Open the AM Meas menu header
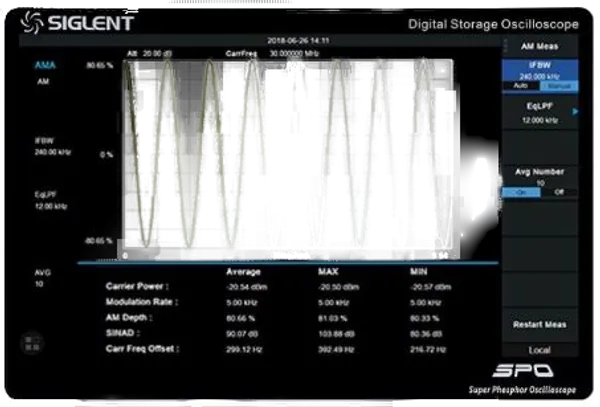This screenshot has width=600, height=407. 540,46
